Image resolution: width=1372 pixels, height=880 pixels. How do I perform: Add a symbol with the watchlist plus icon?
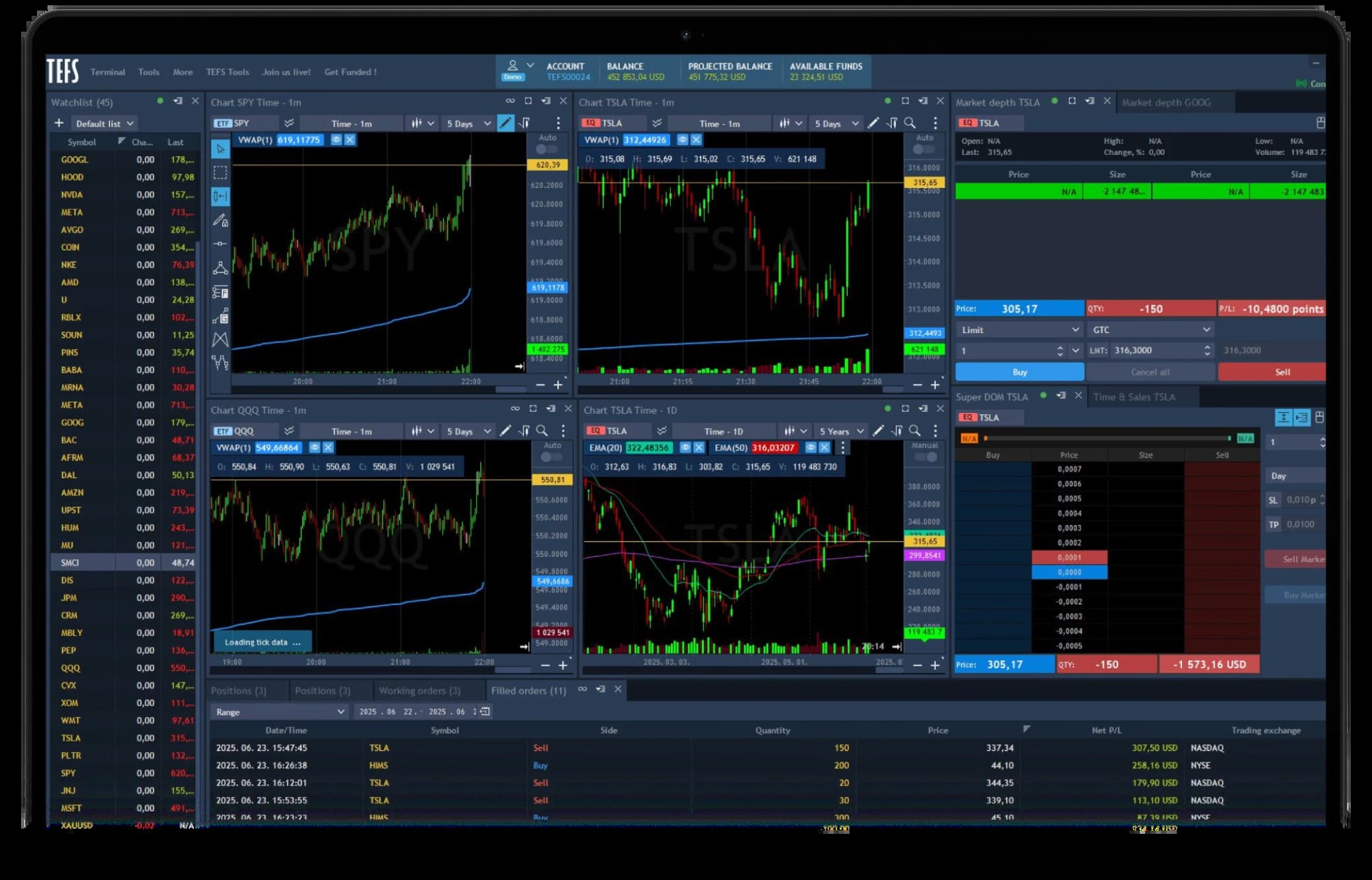coord(59,123)
